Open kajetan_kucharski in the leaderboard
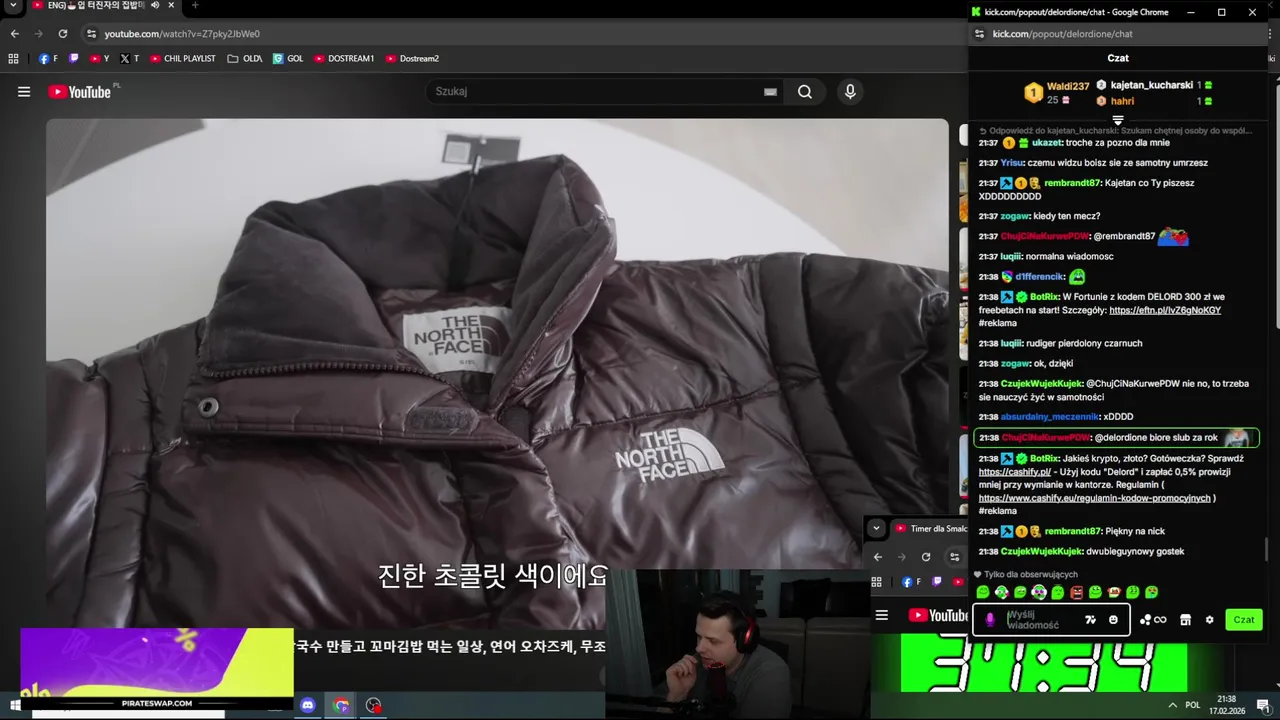Screen dimensions: 1280x720 click(1152, 86)
